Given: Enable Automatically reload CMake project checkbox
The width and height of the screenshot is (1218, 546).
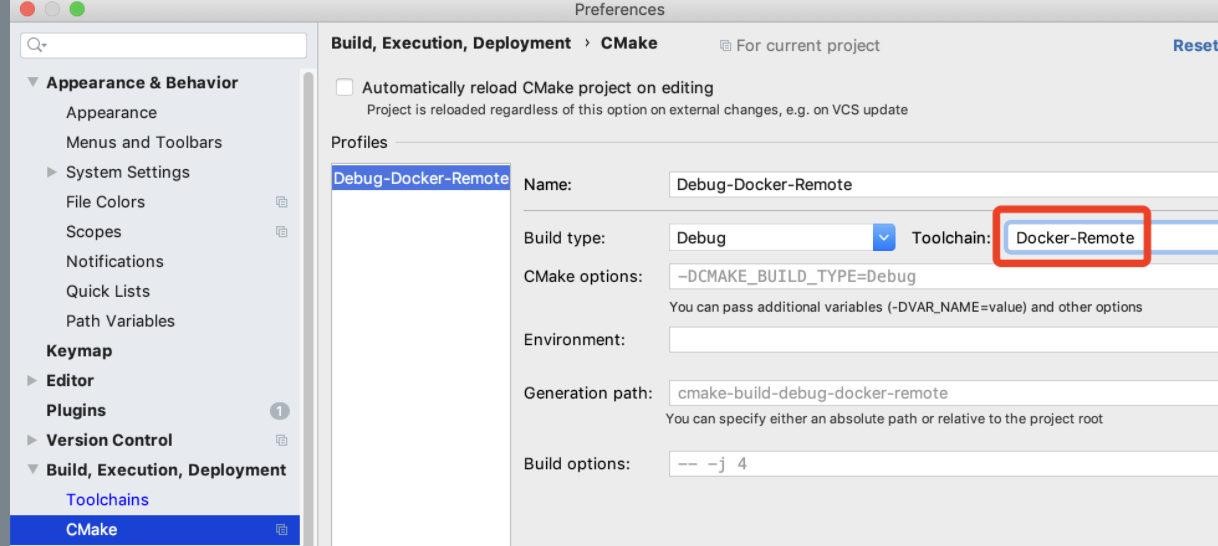Looking at the screenshot, I should click(345, 88).
